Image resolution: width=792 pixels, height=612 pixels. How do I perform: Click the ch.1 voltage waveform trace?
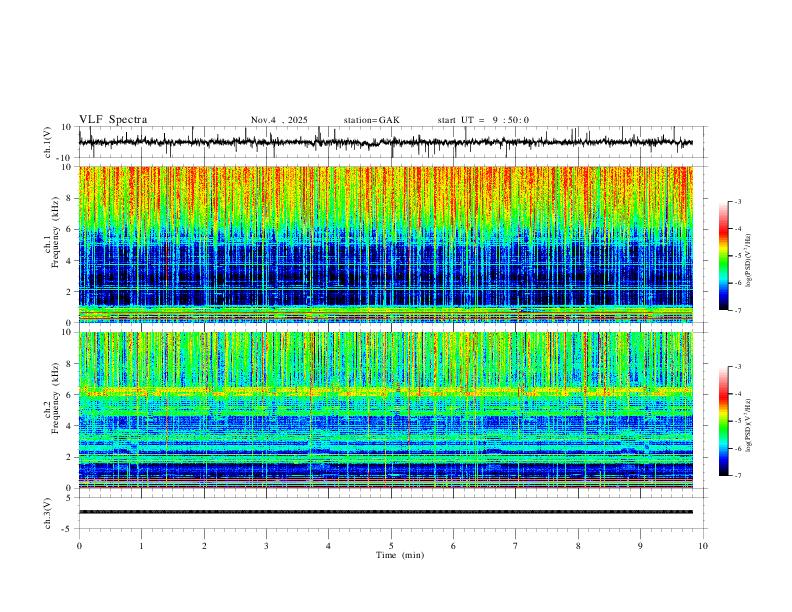pos(385,142)
